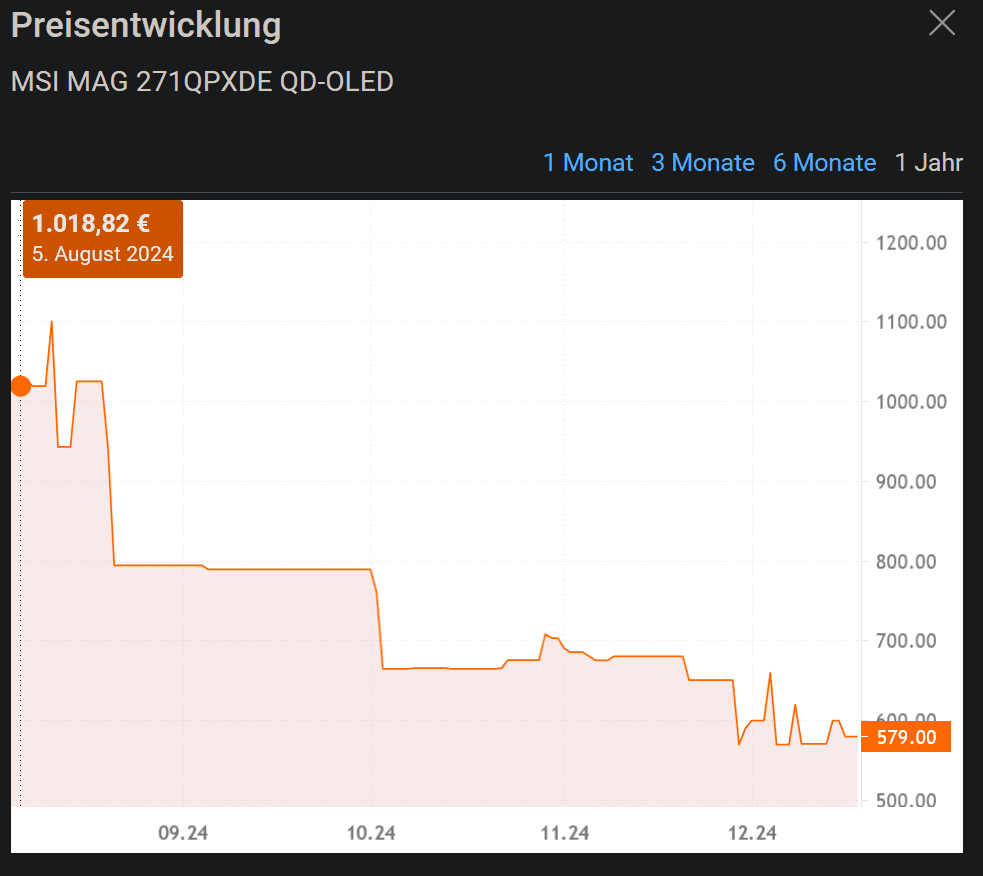Screen dimensions: 983x876
Task: Click the 1000.00 y-axis label
Action: point(909,402)
